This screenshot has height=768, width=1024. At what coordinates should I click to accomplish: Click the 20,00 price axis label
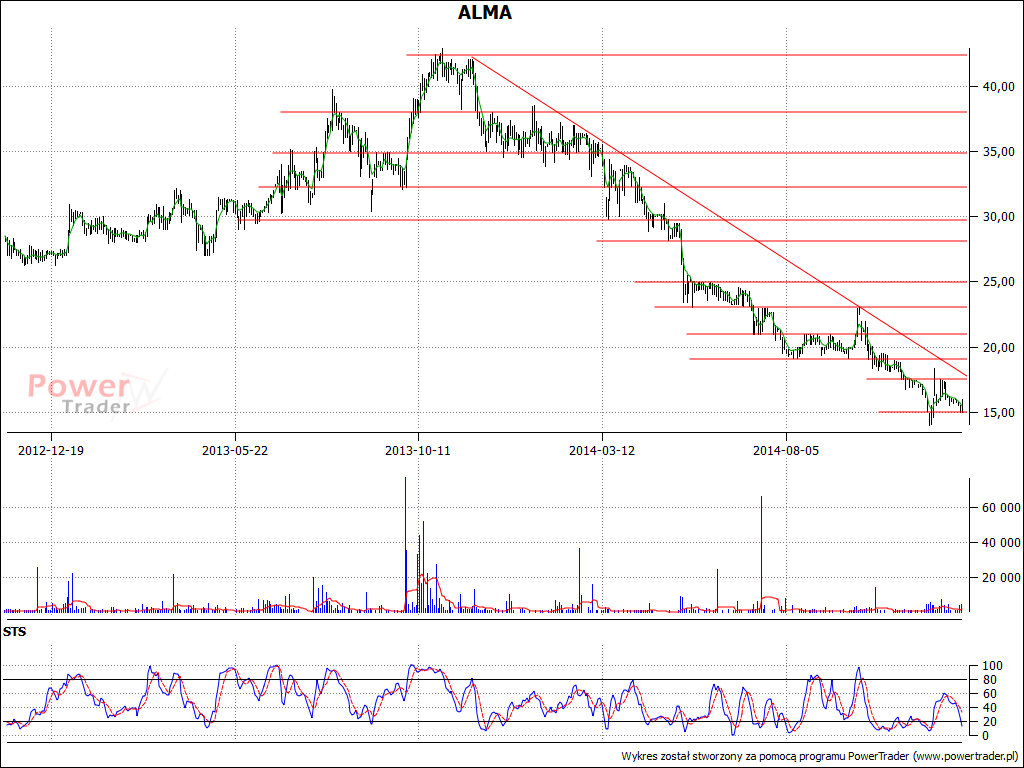(999, 347)
